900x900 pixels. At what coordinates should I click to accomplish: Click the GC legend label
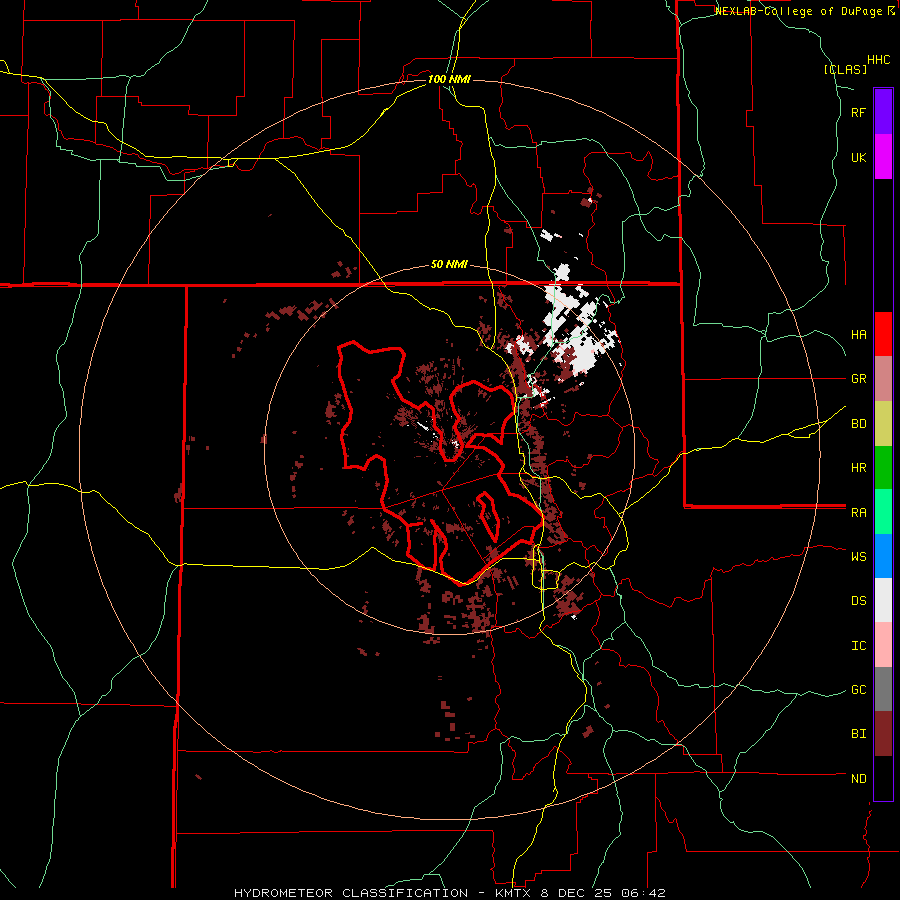tap(859, 689)
